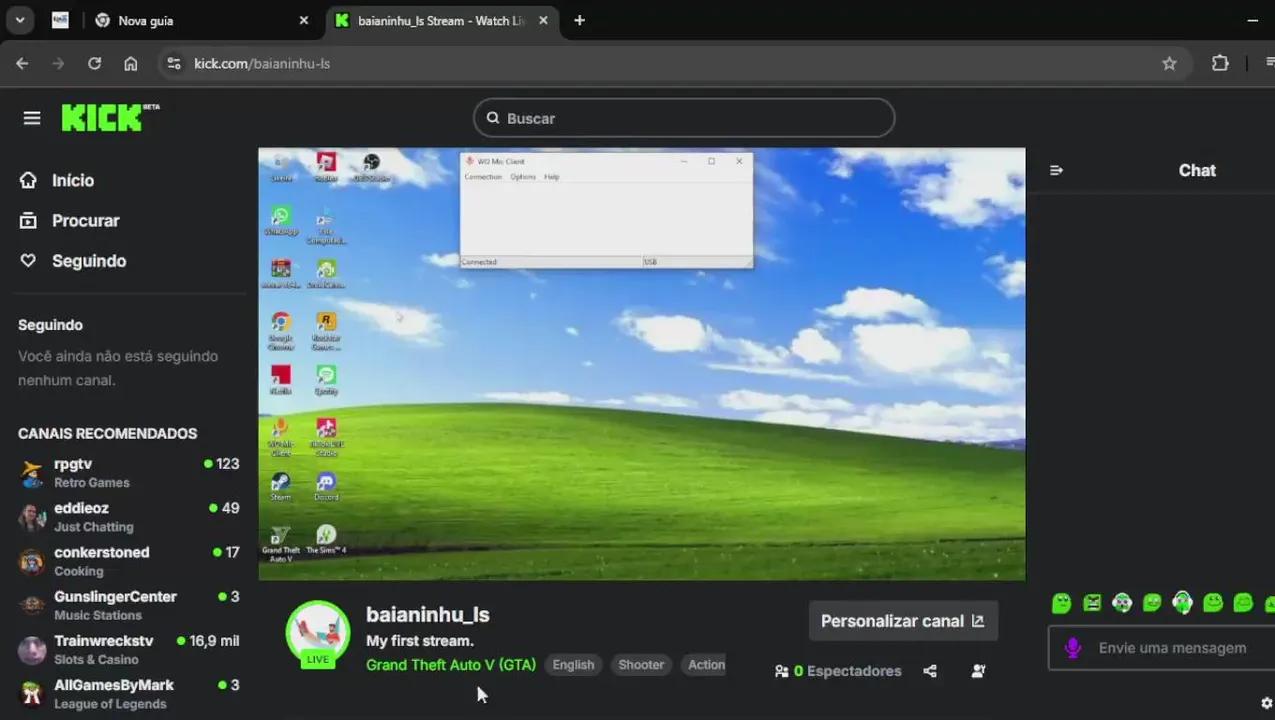This screenshot has width=1275, height=720.
Task: Open conkerstoned recommended channel
Action: 130,561
